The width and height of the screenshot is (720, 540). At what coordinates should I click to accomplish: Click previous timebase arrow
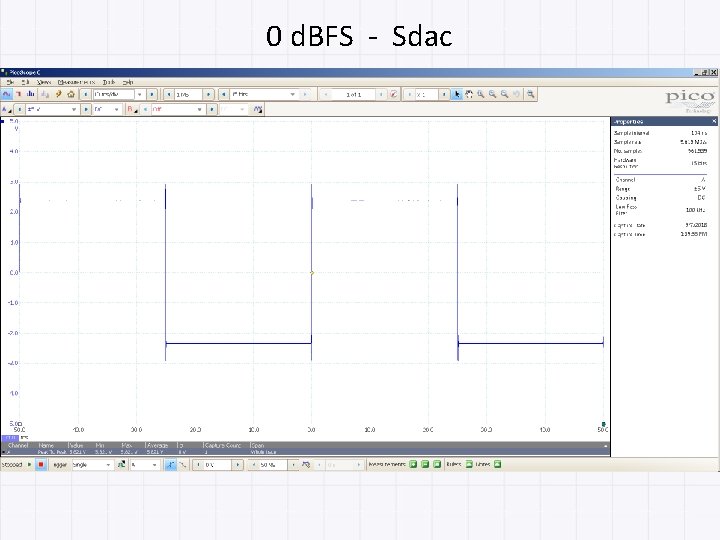pos(85,94)
